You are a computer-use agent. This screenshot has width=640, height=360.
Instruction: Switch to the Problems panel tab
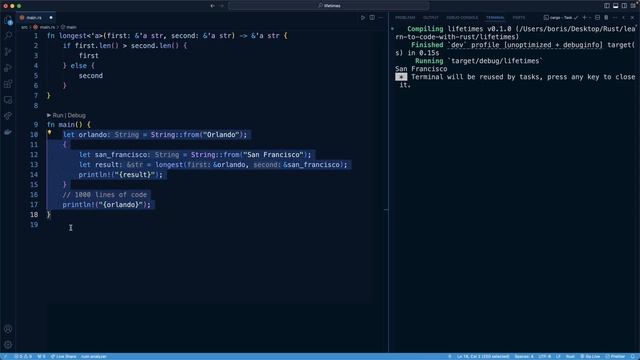point(405,18)
